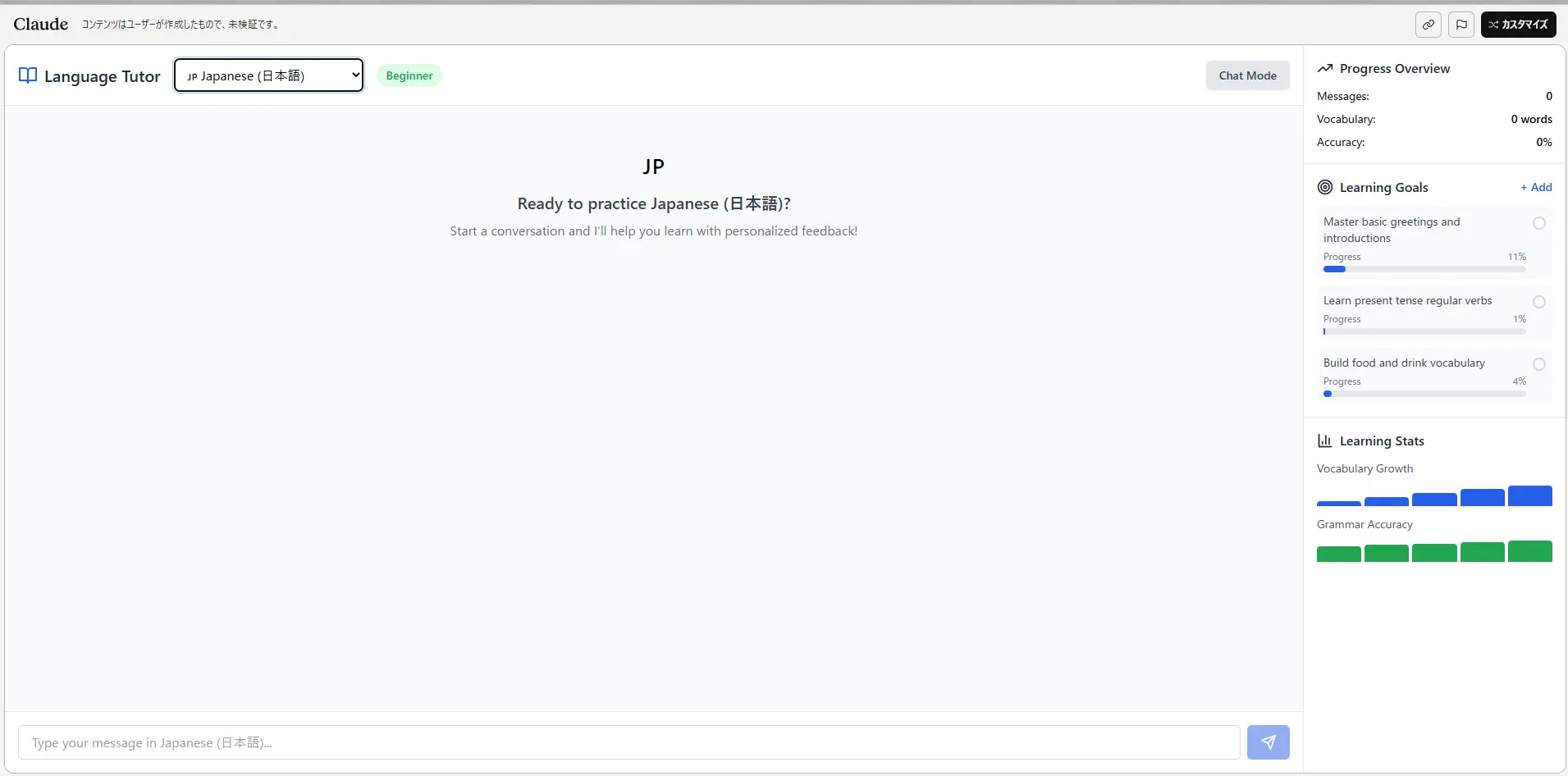The width and height of the screenshot is (1568, 776).
Task: Click the food vocabulary progress bar
Action: (1424, 394)
